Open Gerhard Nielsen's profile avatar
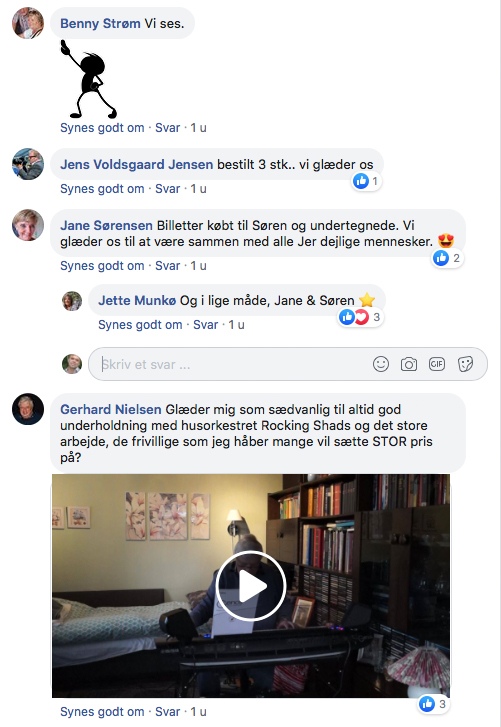501x727 pixels. pos(28,409)
